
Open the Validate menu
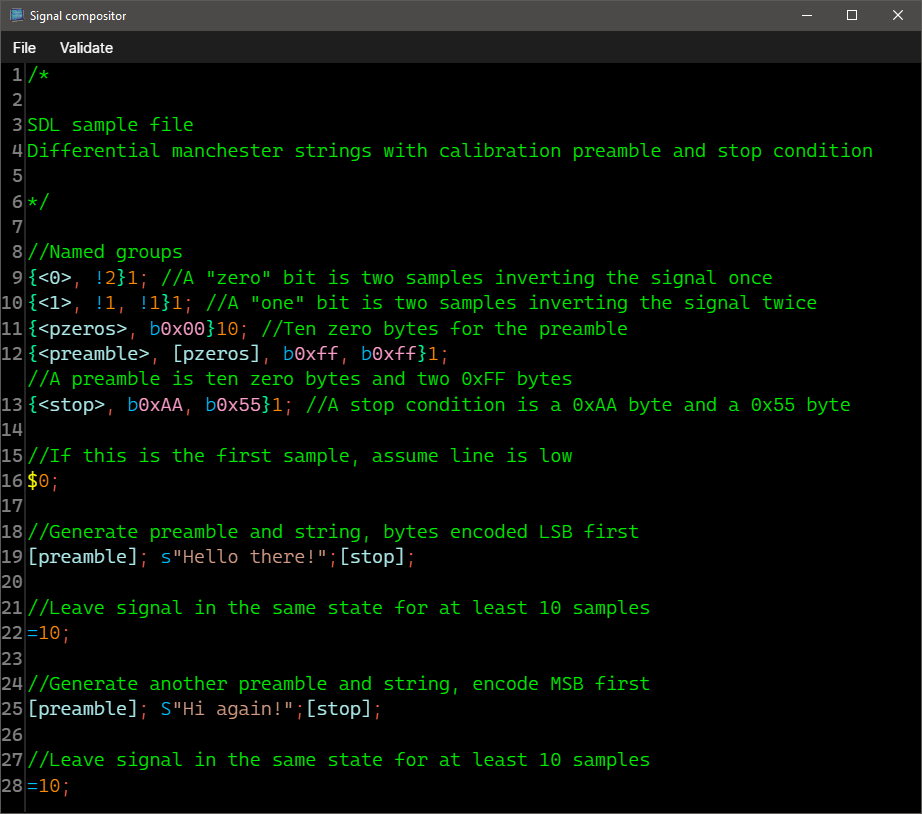(x=86, y=48)
